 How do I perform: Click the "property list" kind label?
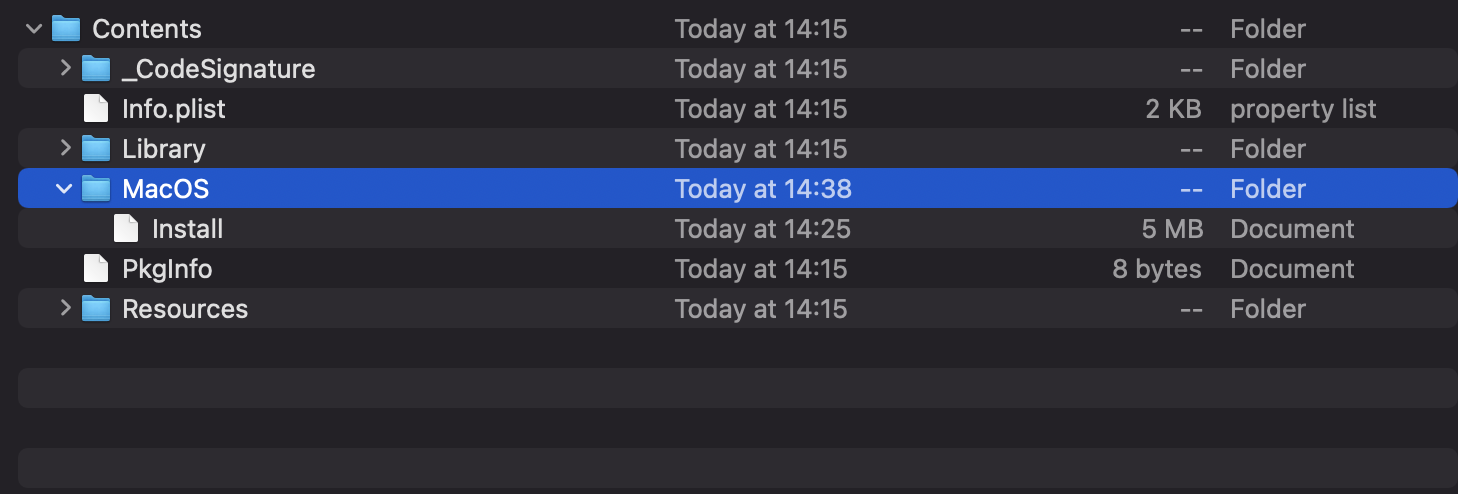(1303, 109)
